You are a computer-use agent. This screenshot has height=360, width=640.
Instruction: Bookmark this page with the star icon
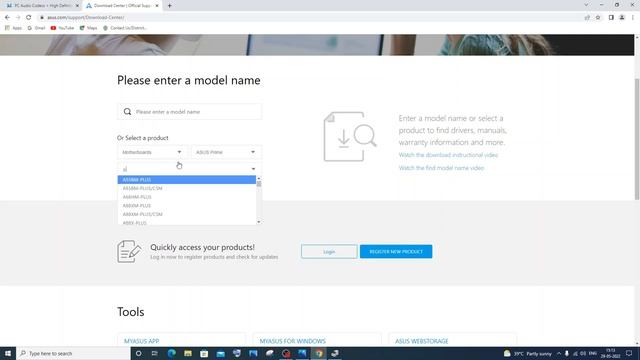[598, 18]
